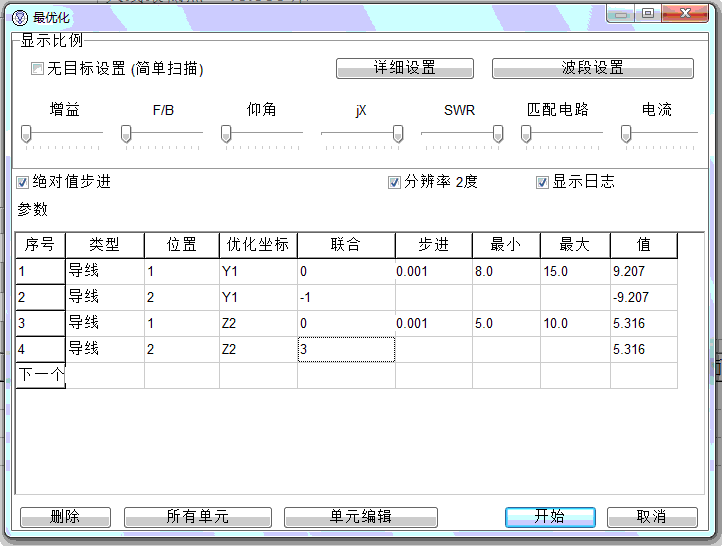
Task: Close the 最优化 dialog window
Action: coord(685,13)
